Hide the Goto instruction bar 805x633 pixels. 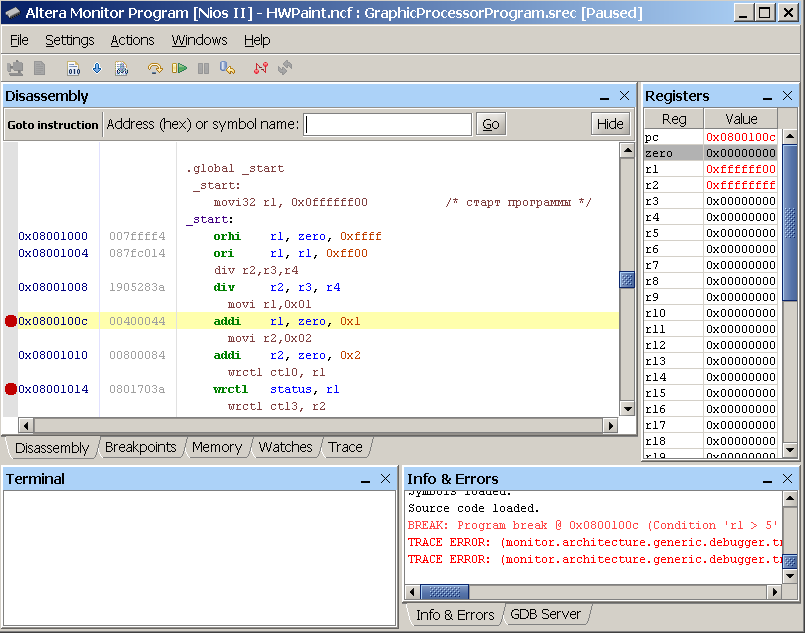pos(610,124)
